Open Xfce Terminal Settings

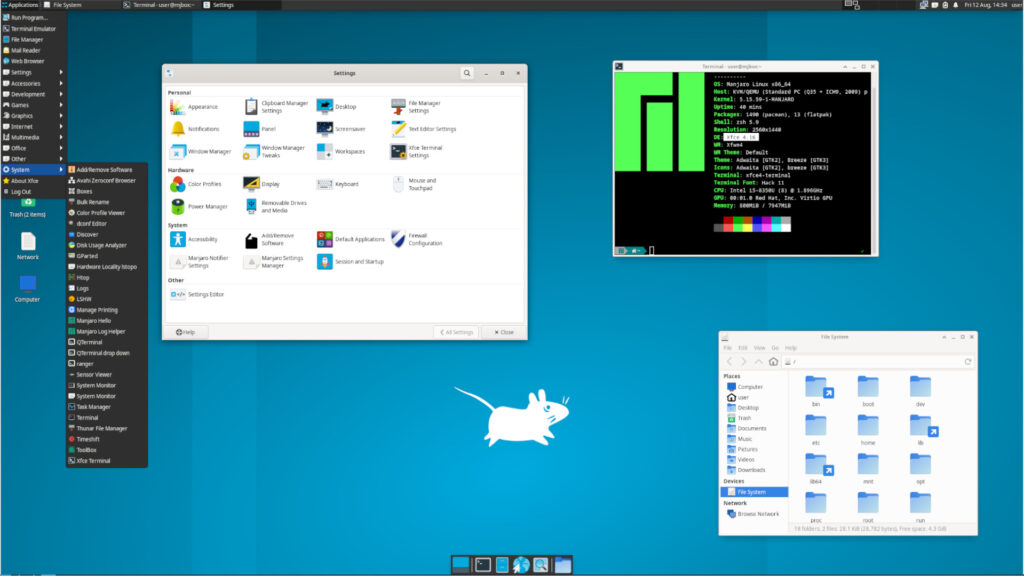[x=420, y=150]
